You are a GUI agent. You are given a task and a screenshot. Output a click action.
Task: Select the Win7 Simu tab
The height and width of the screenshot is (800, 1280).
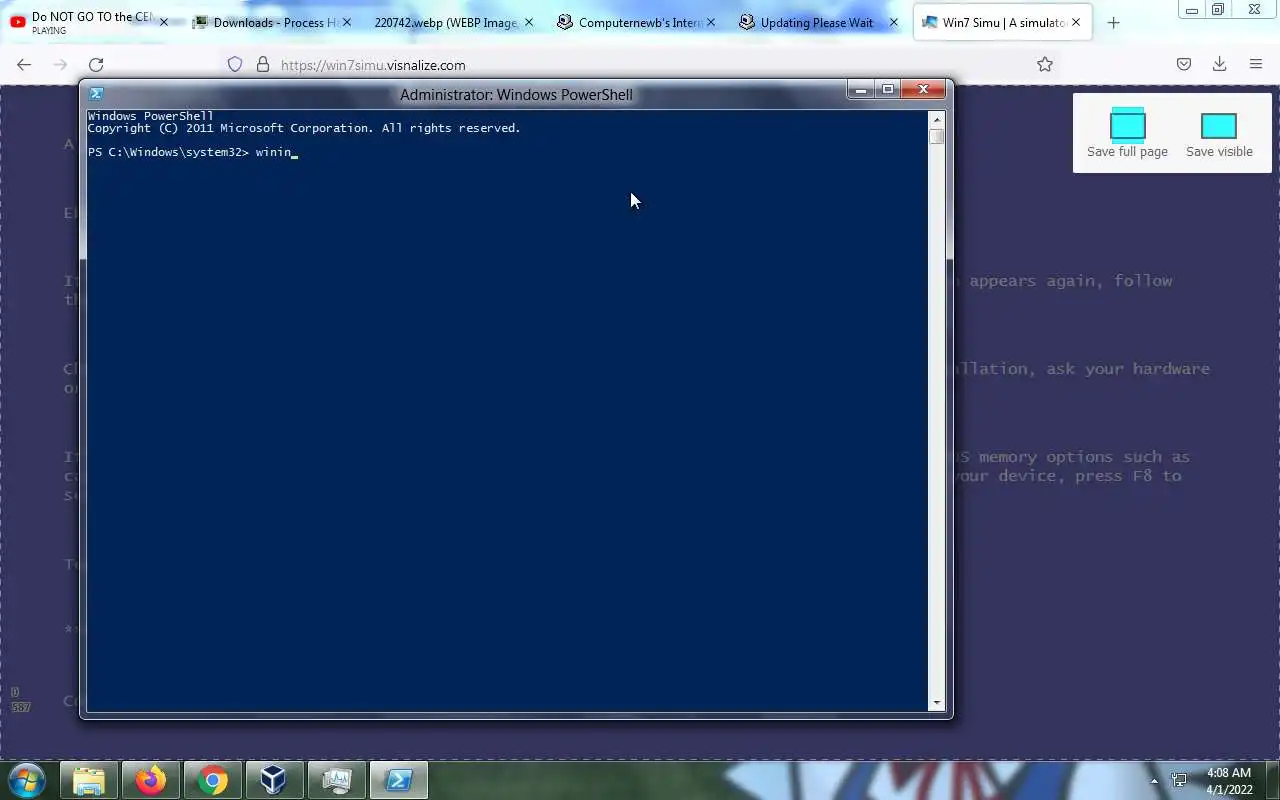click(1003, 22)
